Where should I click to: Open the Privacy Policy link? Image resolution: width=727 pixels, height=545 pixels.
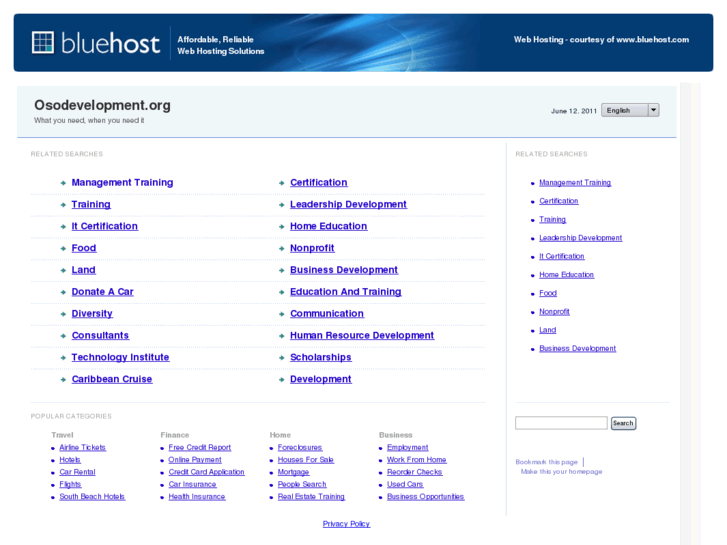[346, 524]
